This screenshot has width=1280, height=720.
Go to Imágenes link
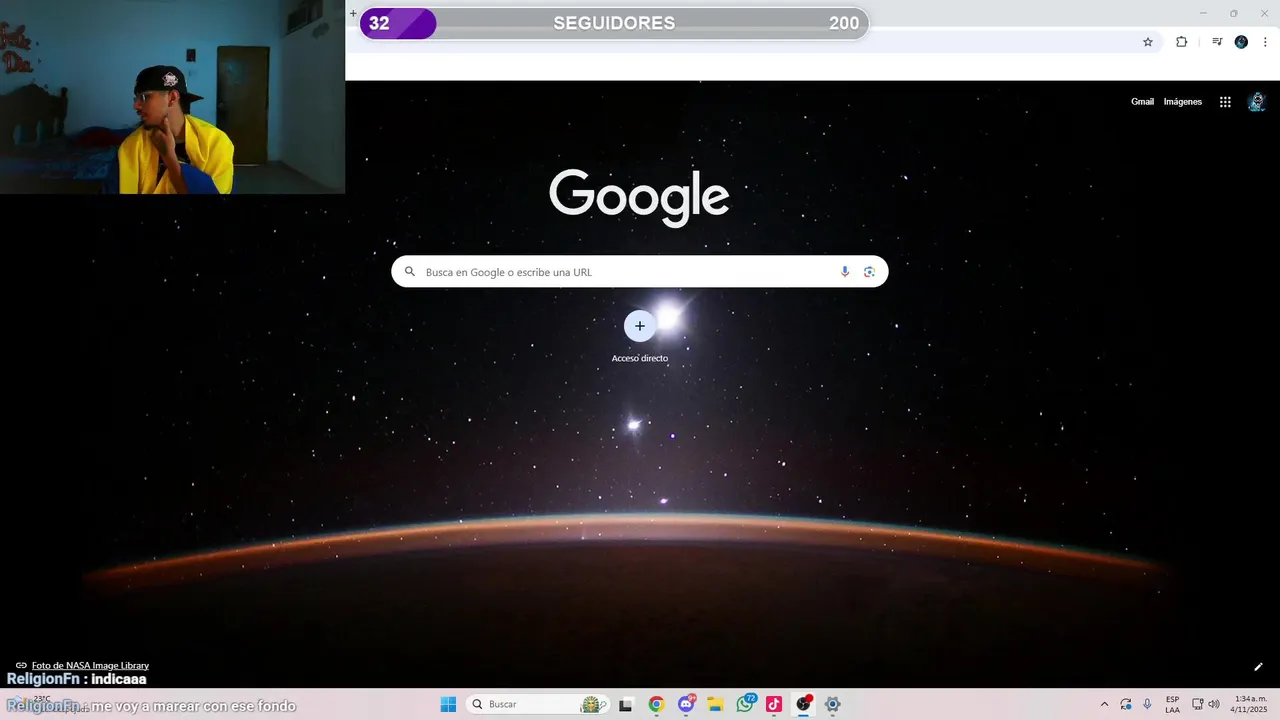pos(1183,102)
